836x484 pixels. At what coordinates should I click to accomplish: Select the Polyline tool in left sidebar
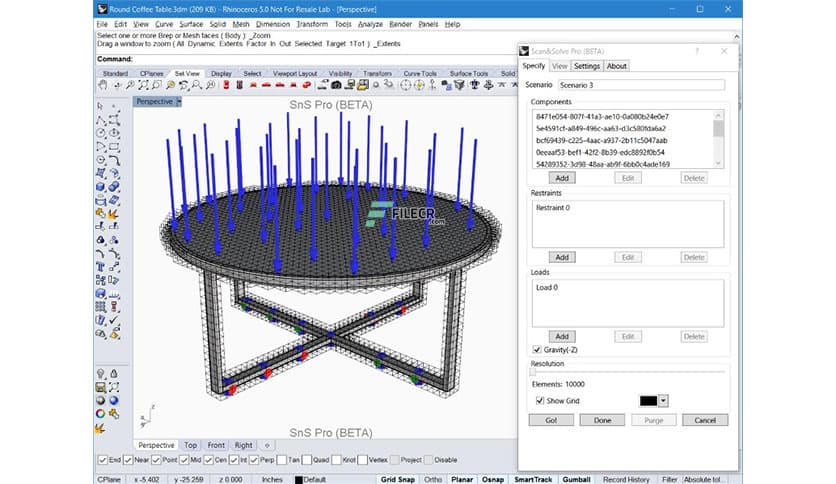101,120
